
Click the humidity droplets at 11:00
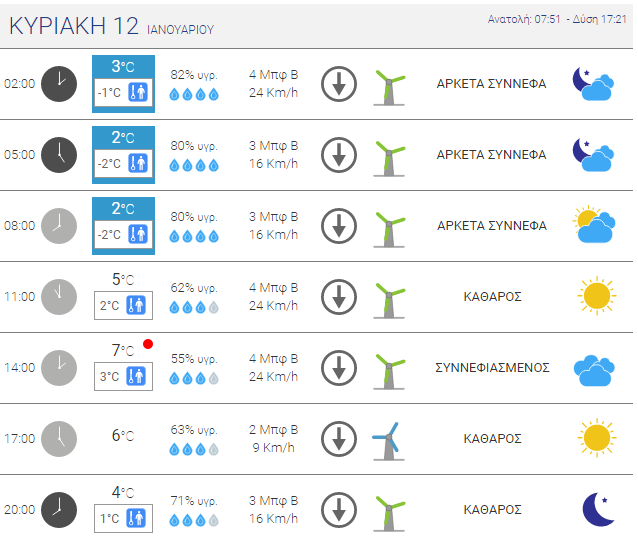pos(195,307)
